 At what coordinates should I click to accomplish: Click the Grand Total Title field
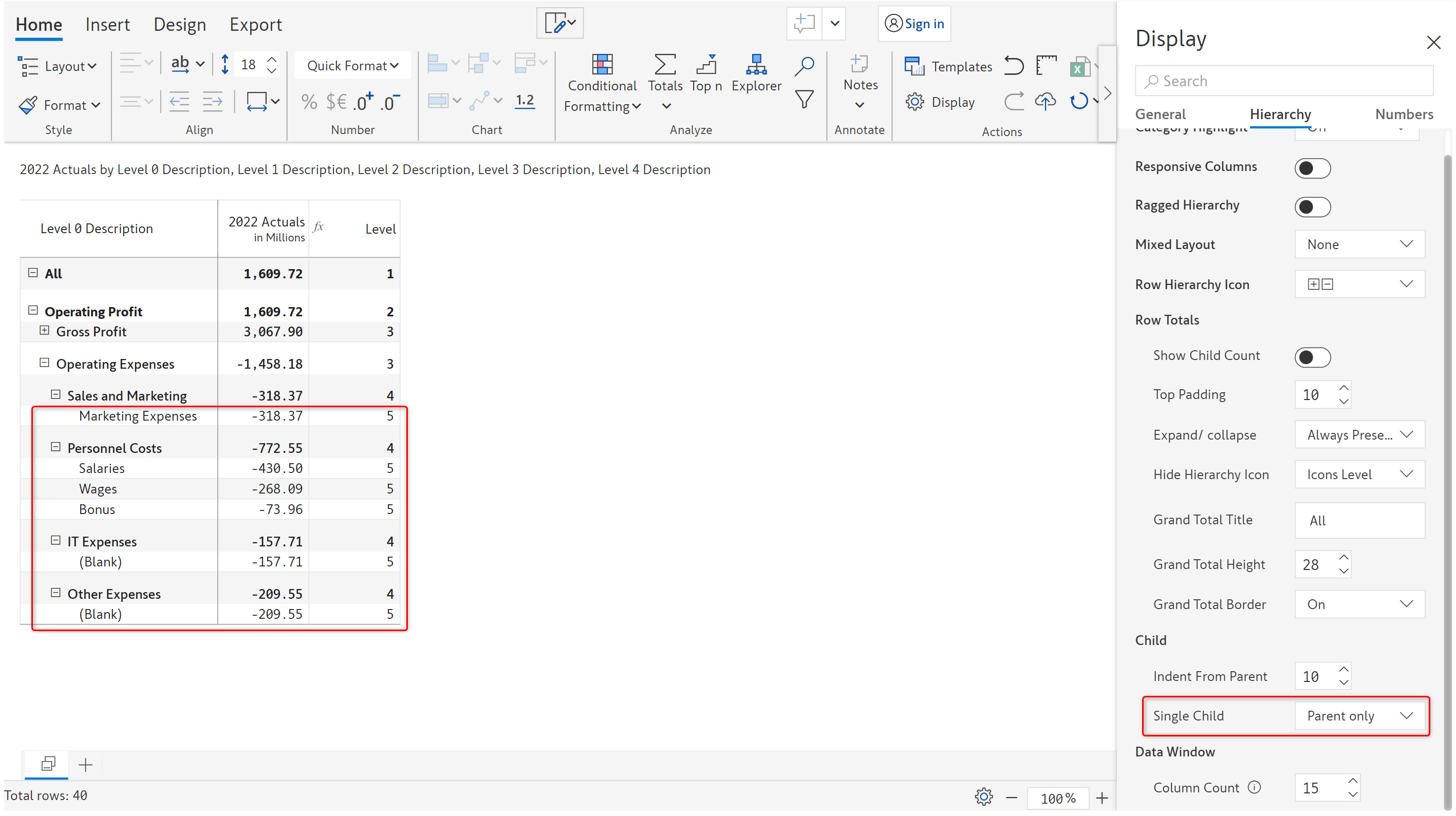(1359, 520)
